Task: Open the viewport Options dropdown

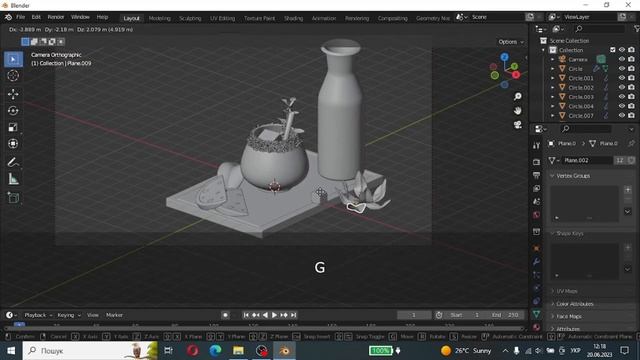Action: tap(511, 42)
